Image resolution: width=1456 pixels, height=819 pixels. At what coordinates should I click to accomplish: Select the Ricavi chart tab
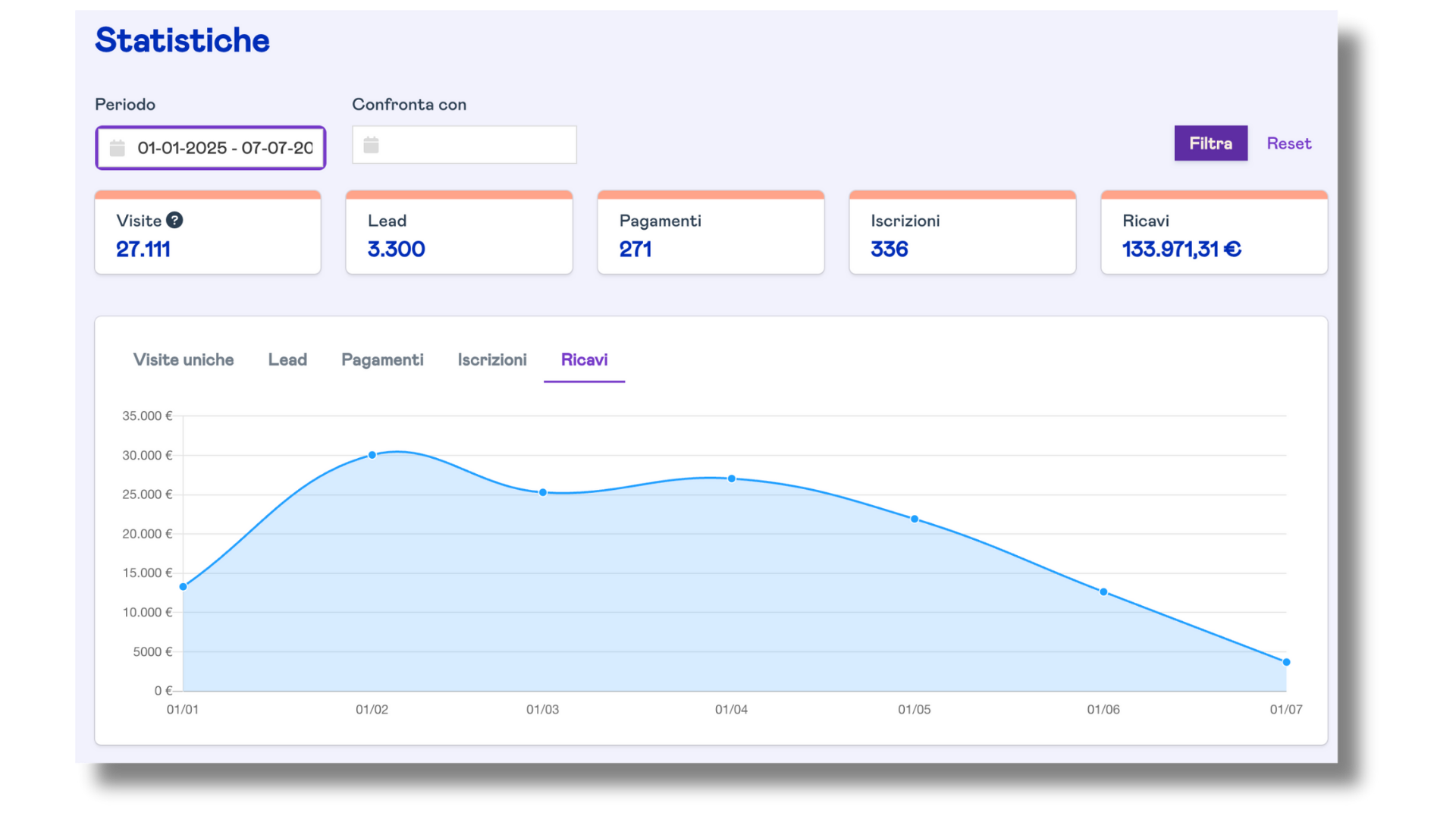[584, 360]
